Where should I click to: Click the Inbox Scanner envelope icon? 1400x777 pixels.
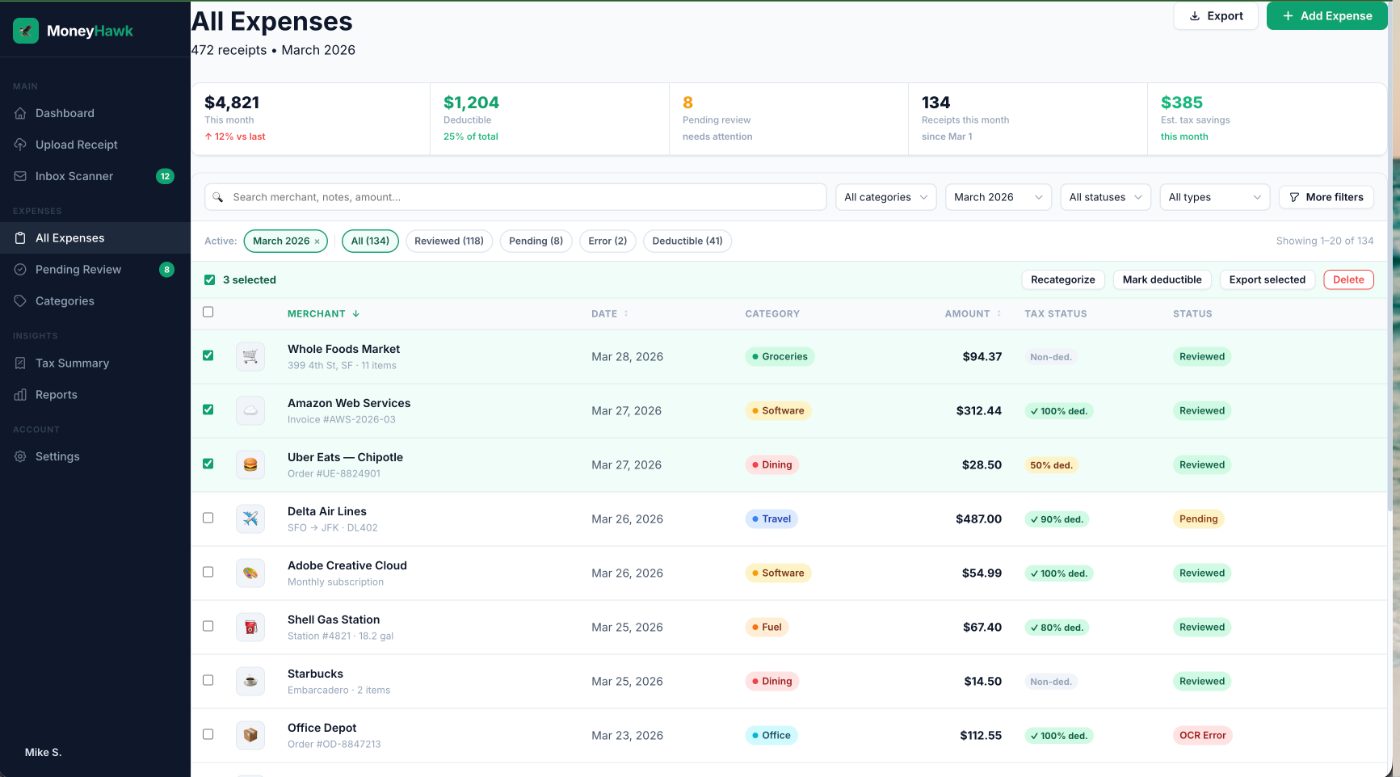pos(20,176)
